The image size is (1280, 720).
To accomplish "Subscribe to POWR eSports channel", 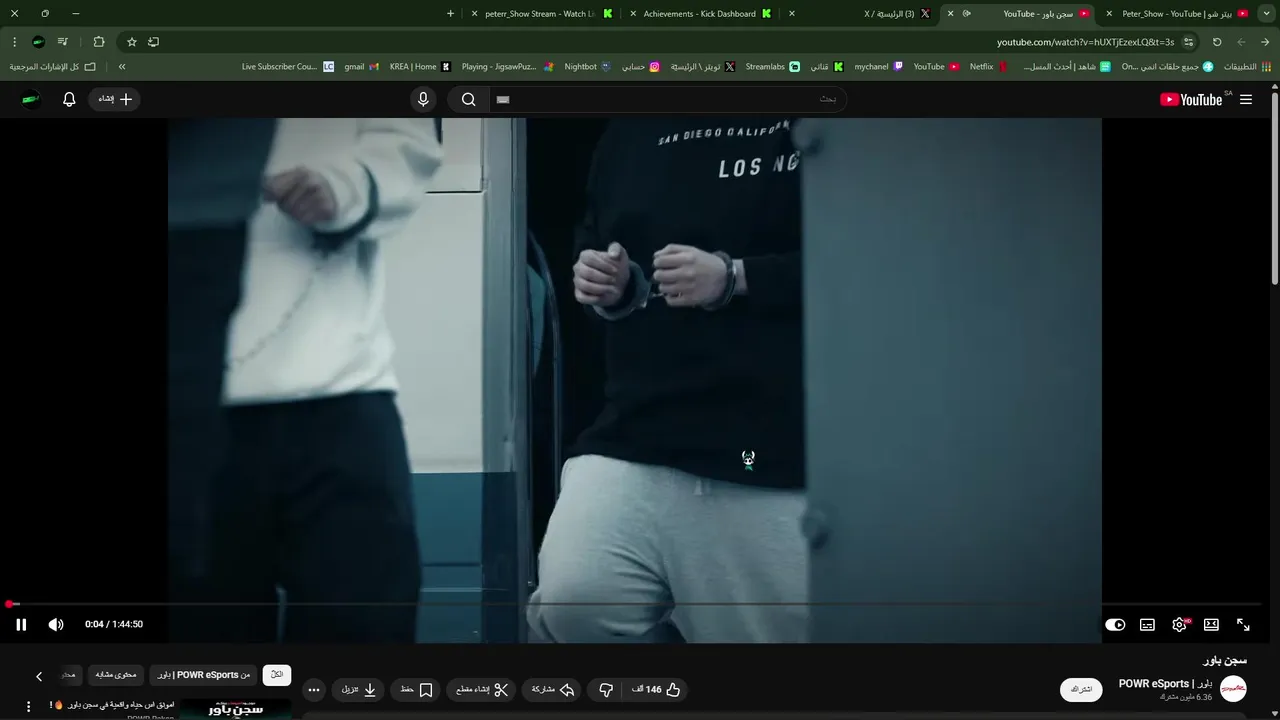I will pyautogui.click(x=1081, y=689).
